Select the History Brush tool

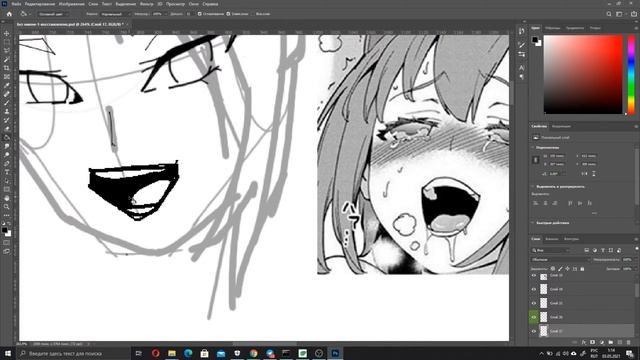click(7, 120)
